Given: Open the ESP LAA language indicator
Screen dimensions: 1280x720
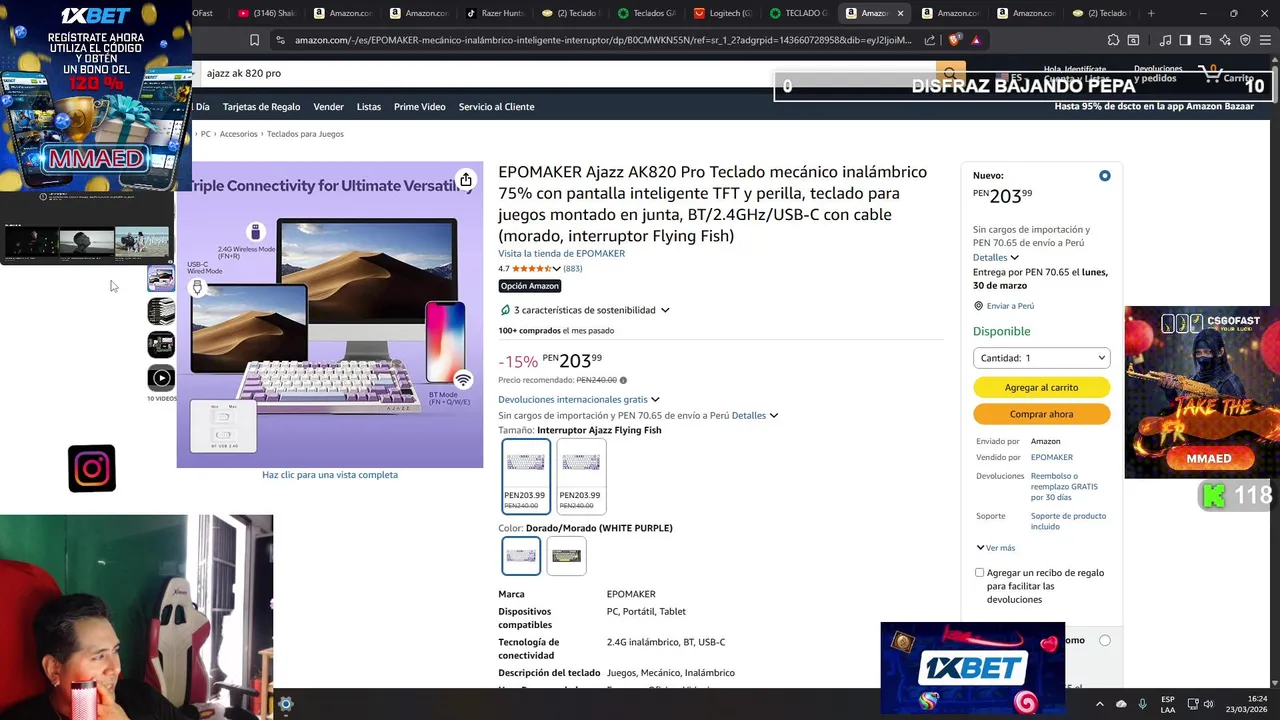Looking at the screenshot, I should pos(1168,704).
